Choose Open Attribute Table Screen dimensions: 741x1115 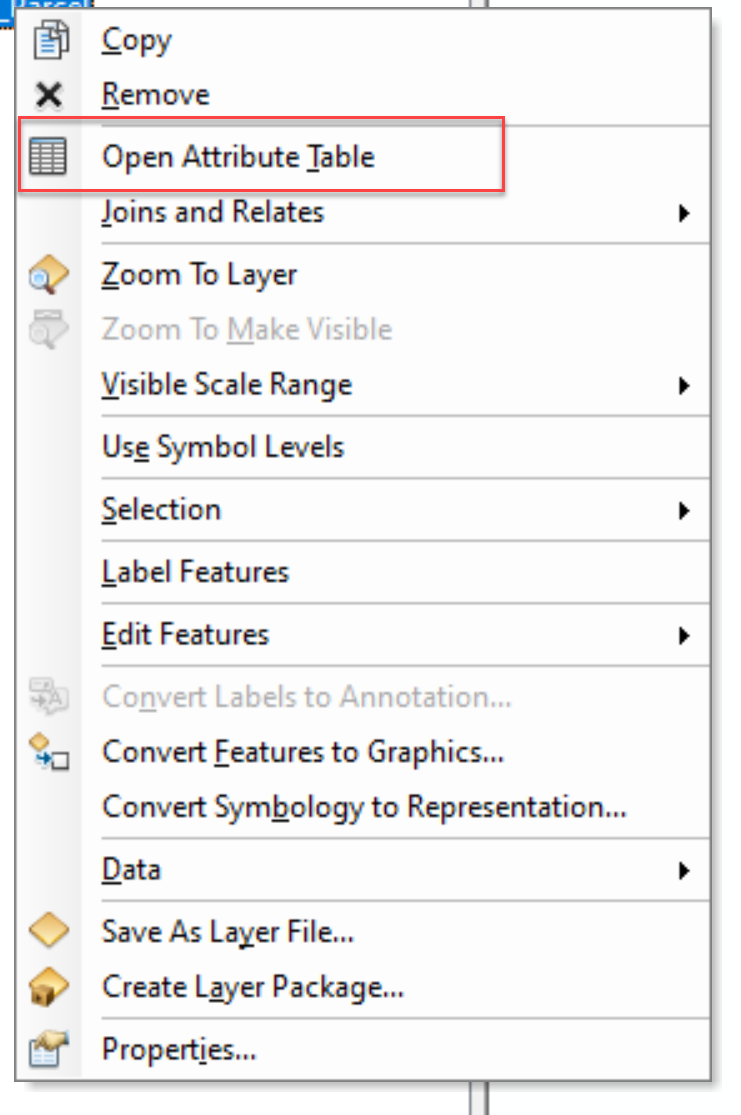click(238, 157)
